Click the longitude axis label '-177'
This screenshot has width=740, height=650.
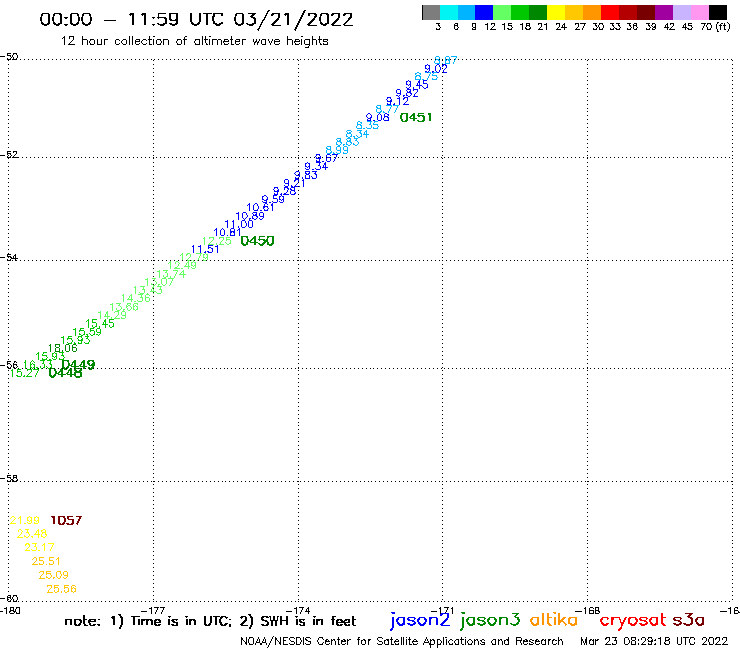pos(153,610)
